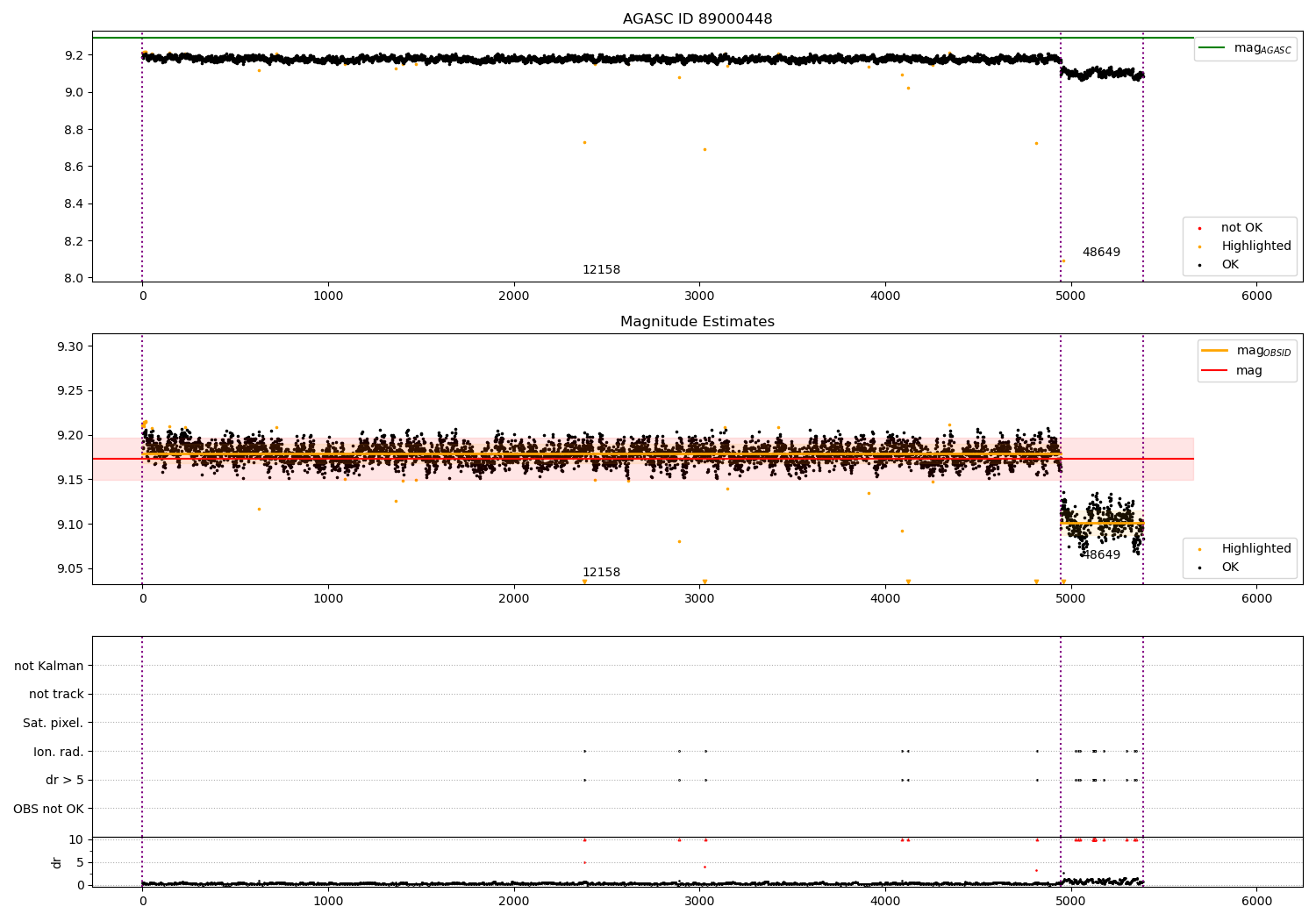Click x-axis tick '3000' under top plot
Image resolution: width=1316 pixels, height=921 pixels.
point(699,296)
